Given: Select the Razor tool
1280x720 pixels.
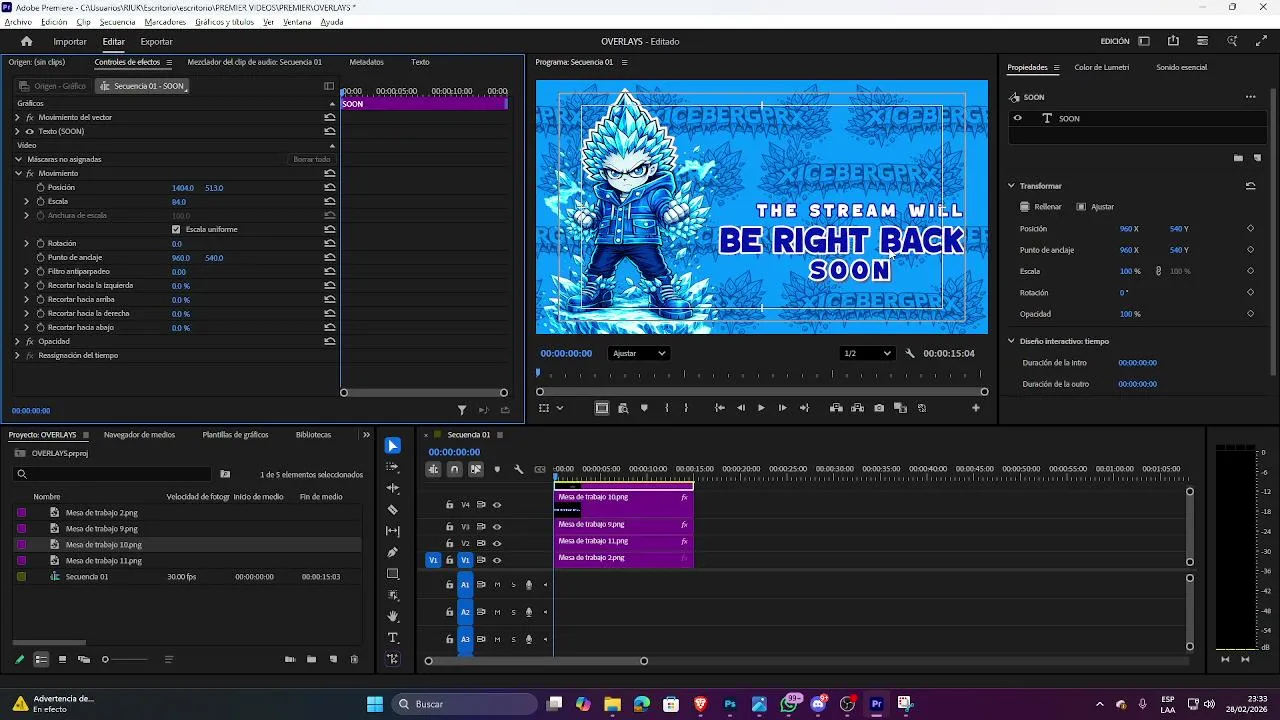Looking at the screenshot, I should tap(393, 510).
